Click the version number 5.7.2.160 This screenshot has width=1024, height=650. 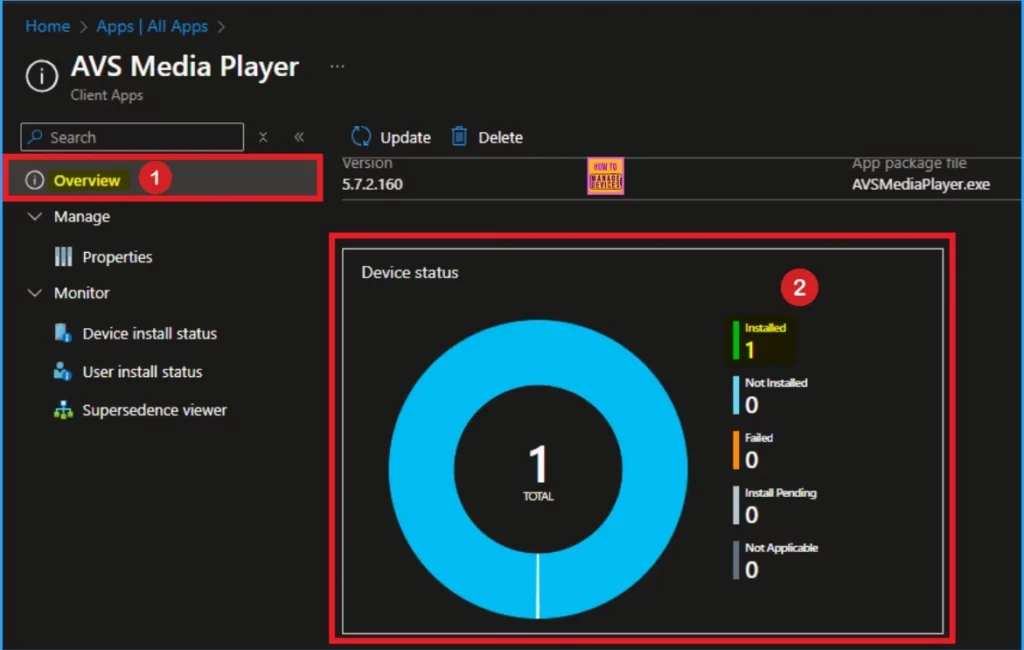(x=372, y=184)
